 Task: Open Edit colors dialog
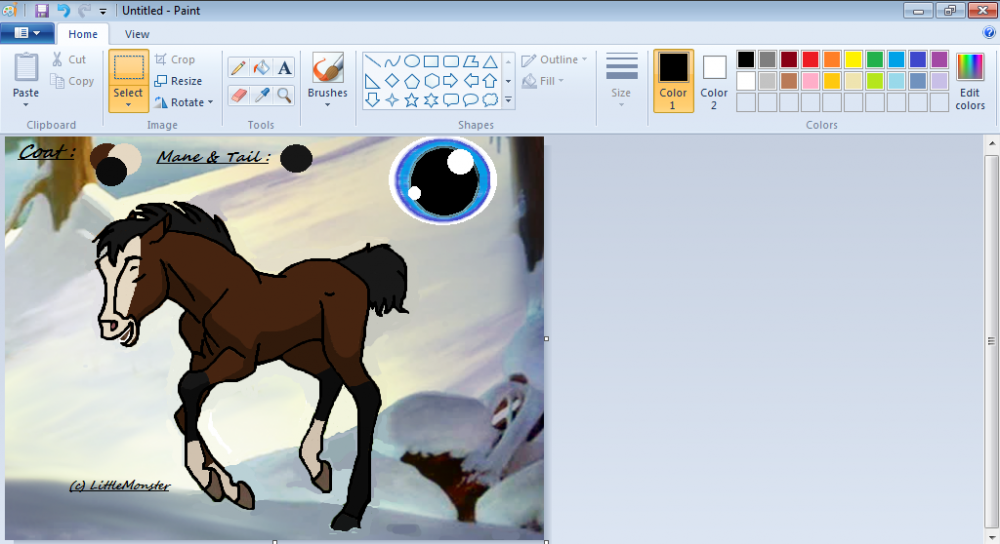[970, 81]
